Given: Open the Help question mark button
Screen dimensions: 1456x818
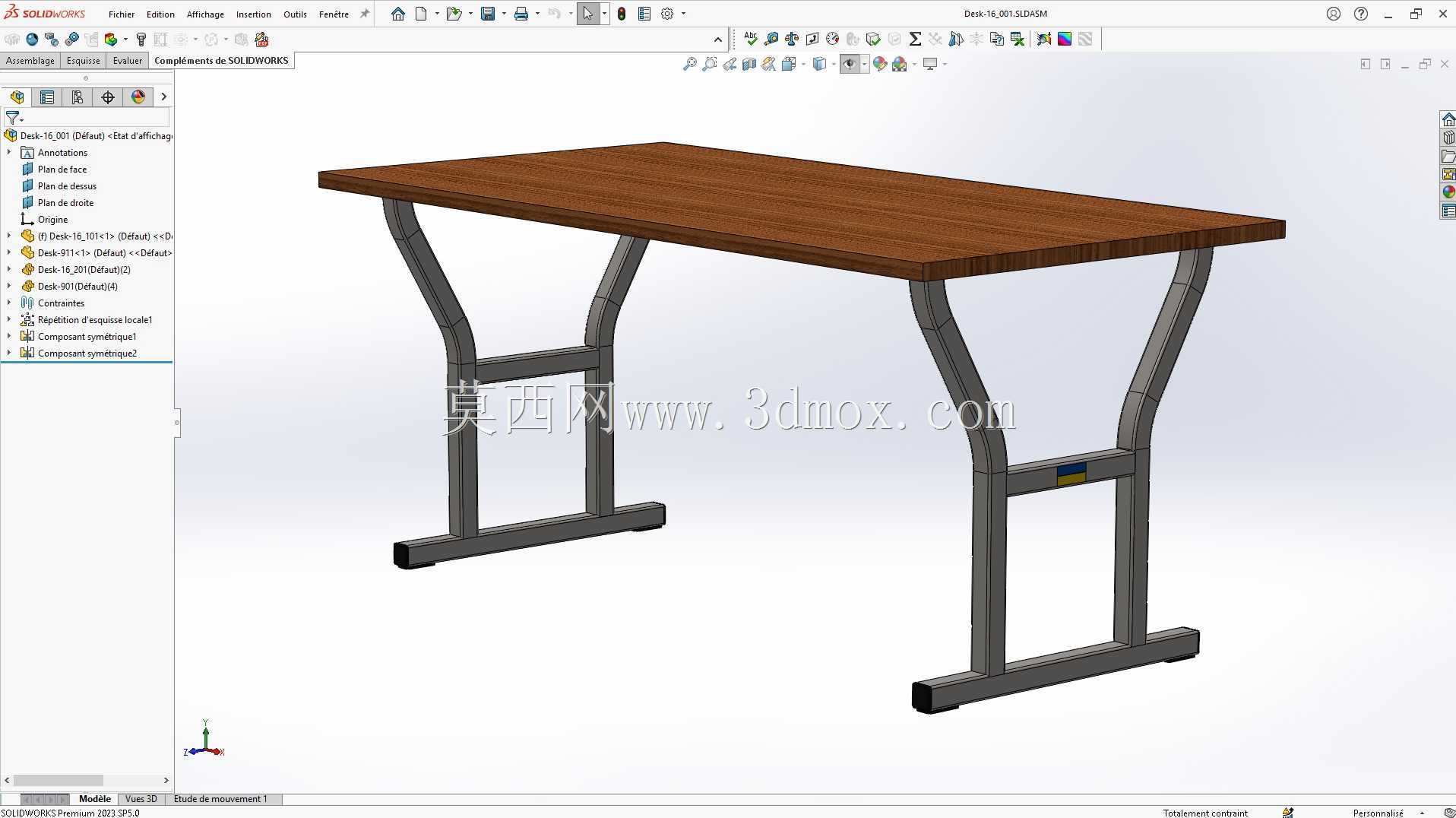Looking at the screenshot, I should point(1361,14).
